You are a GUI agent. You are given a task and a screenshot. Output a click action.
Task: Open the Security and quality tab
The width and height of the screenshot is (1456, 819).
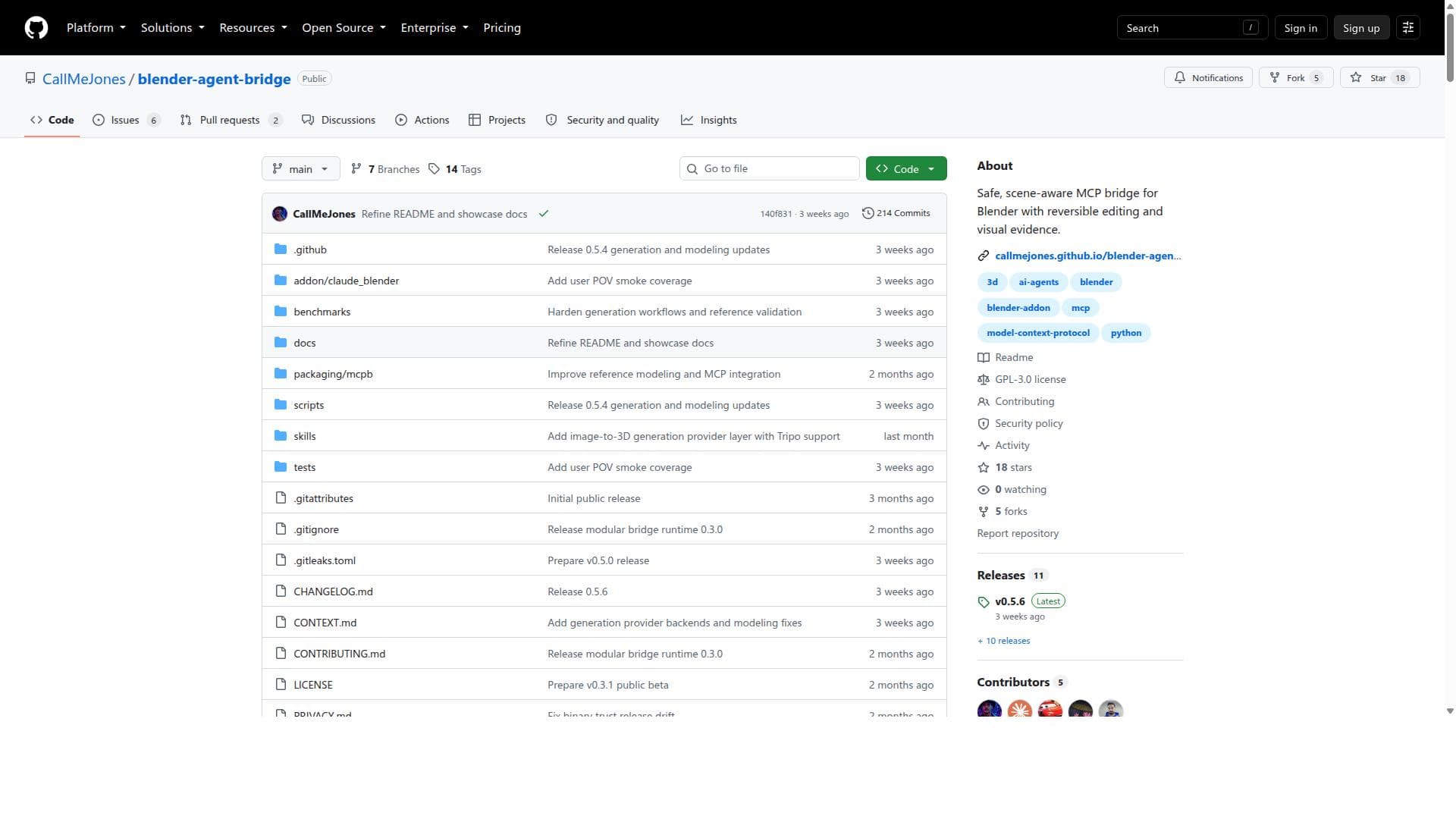pos(603,121)
